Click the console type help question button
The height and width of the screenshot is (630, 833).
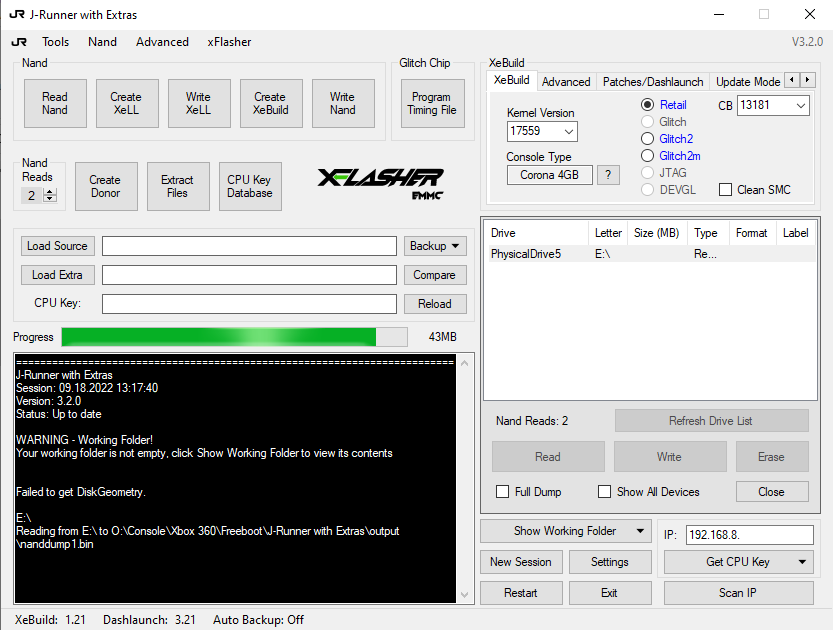pos(608,175)
